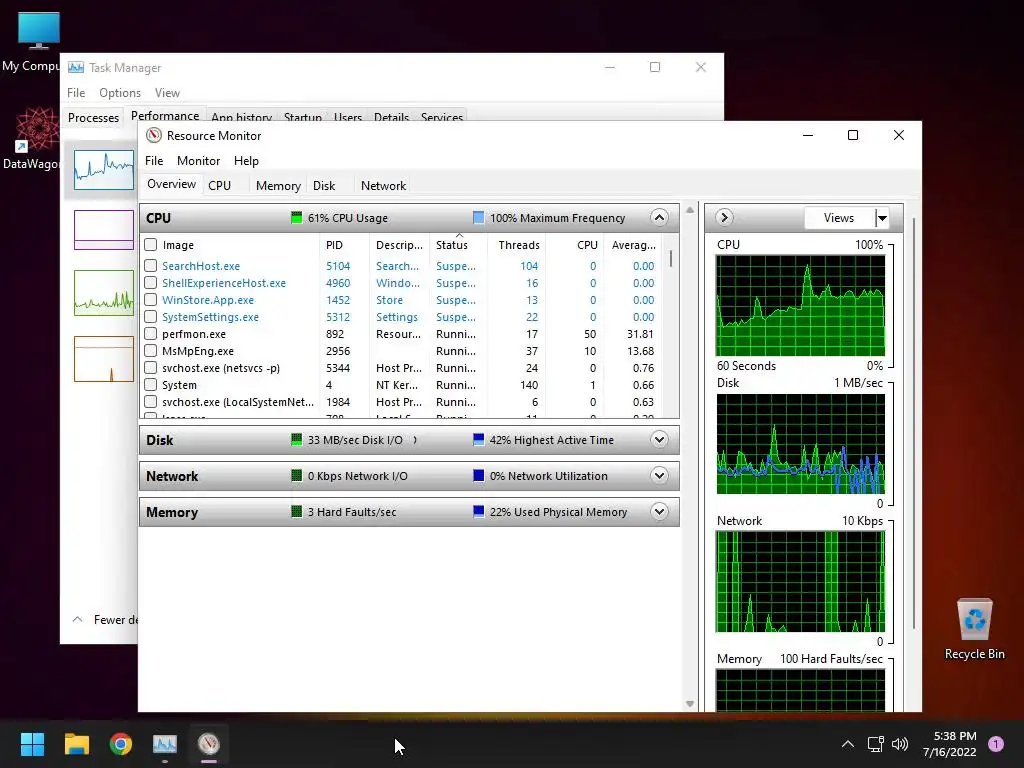Select Task Manager CPU graph thumbnail
1024x768 pixels.
pyautogui.click(x=104, y=170)
